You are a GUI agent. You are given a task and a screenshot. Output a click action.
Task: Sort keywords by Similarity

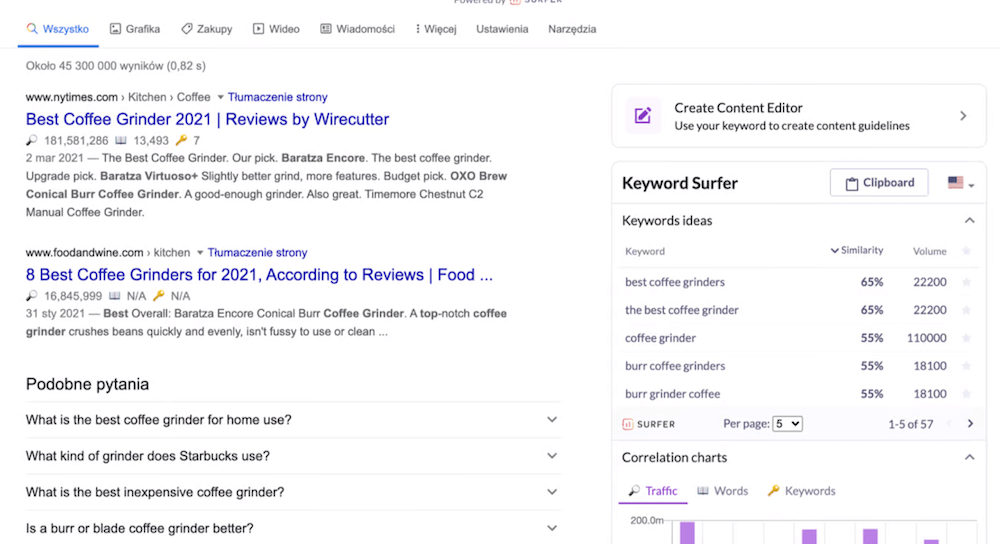coord(857,251)
